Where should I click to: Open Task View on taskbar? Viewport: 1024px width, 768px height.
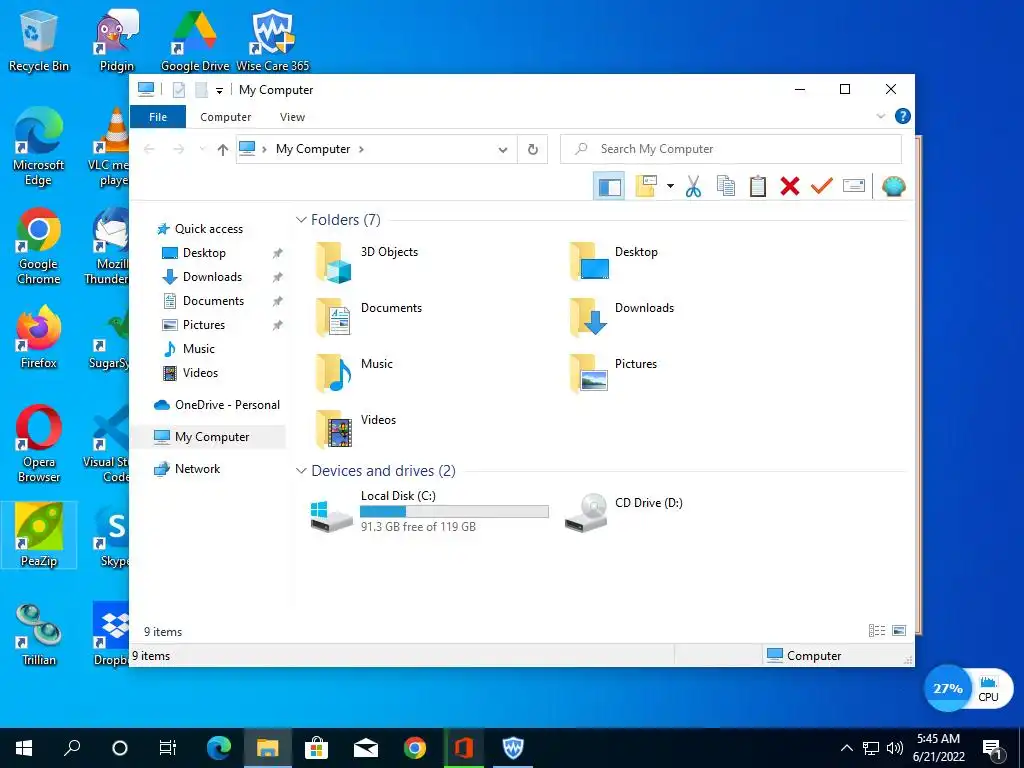tap(168, 748)
